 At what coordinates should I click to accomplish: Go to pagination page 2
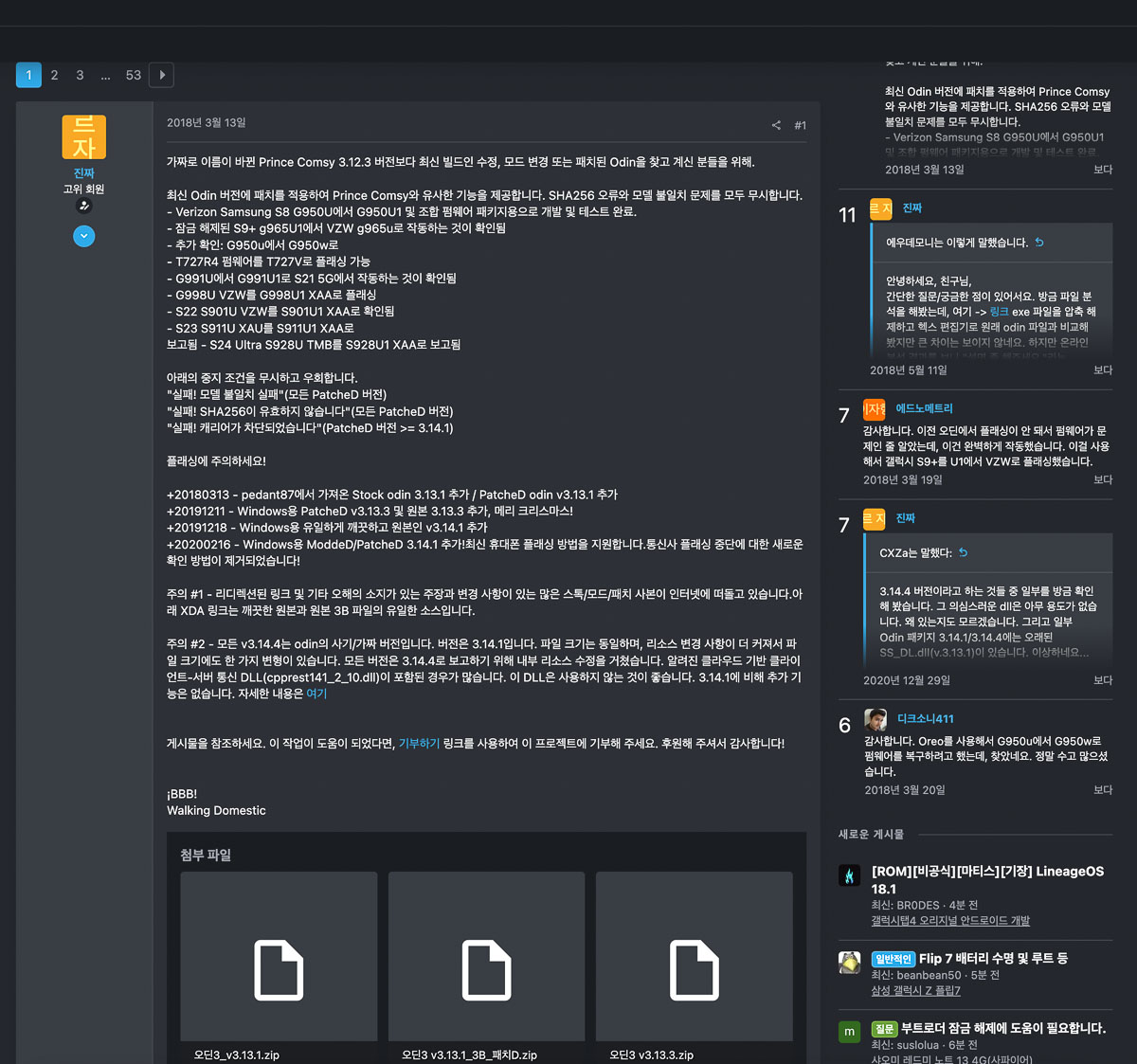(x=54, y=75)
